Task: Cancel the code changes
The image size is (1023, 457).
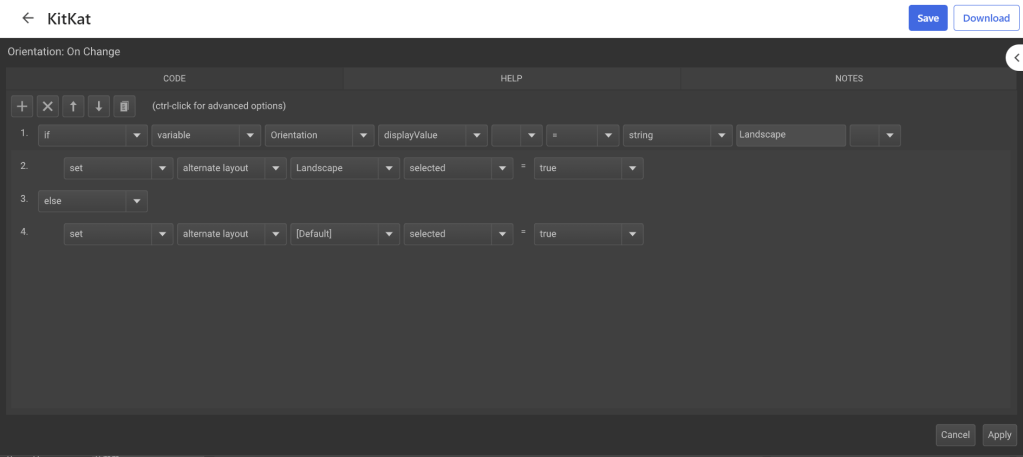Action: click(x=955, y=434)
